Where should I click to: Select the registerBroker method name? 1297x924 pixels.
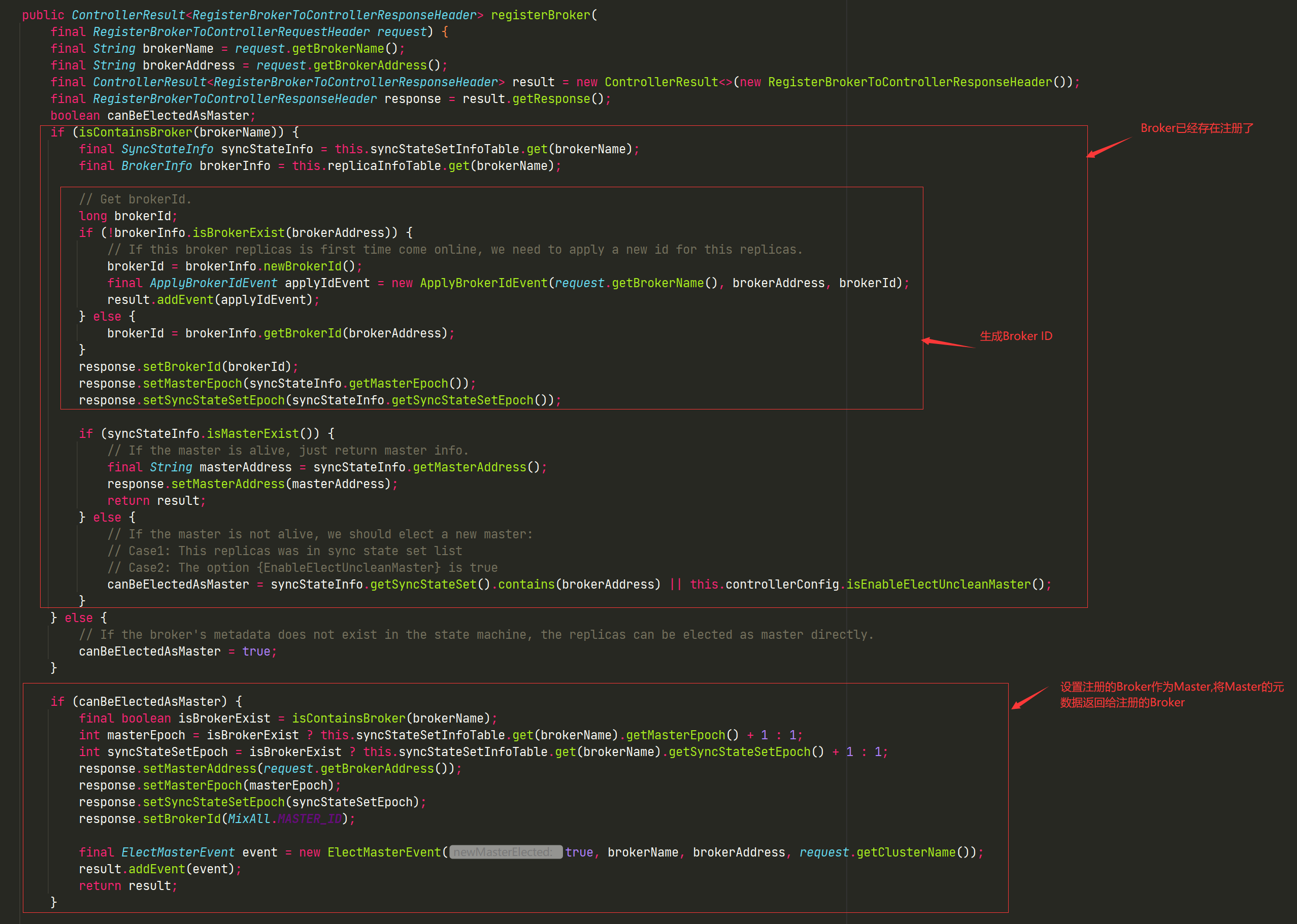[x=540, y=15]
